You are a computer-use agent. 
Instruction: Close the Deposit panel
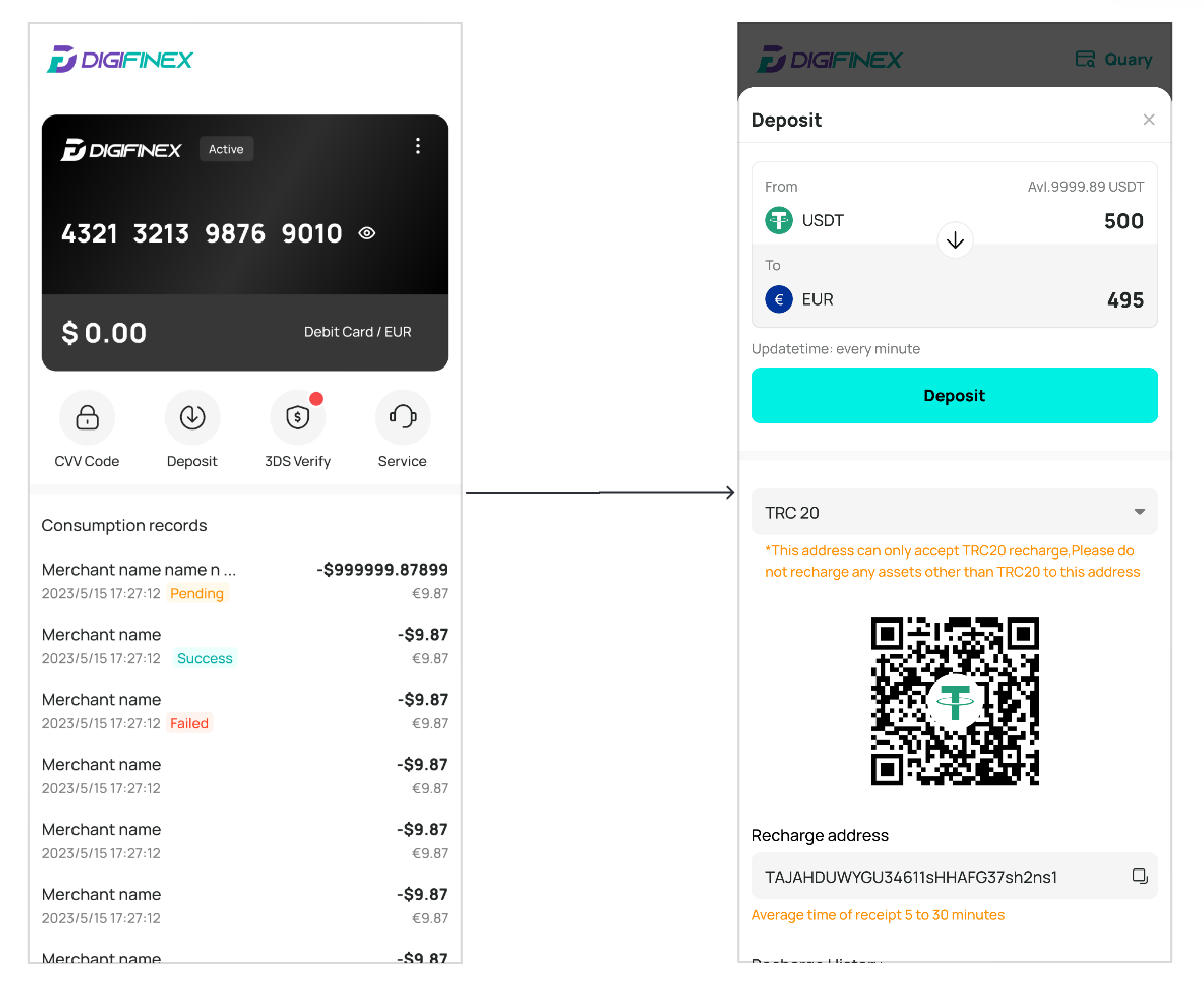coord(1149,120)
